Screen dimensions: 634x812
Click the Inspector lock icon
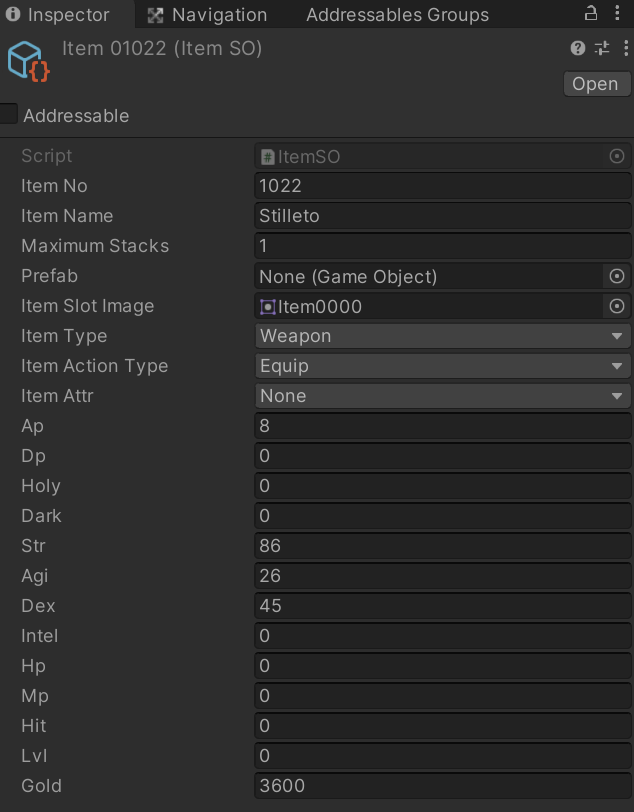point(591,13)
